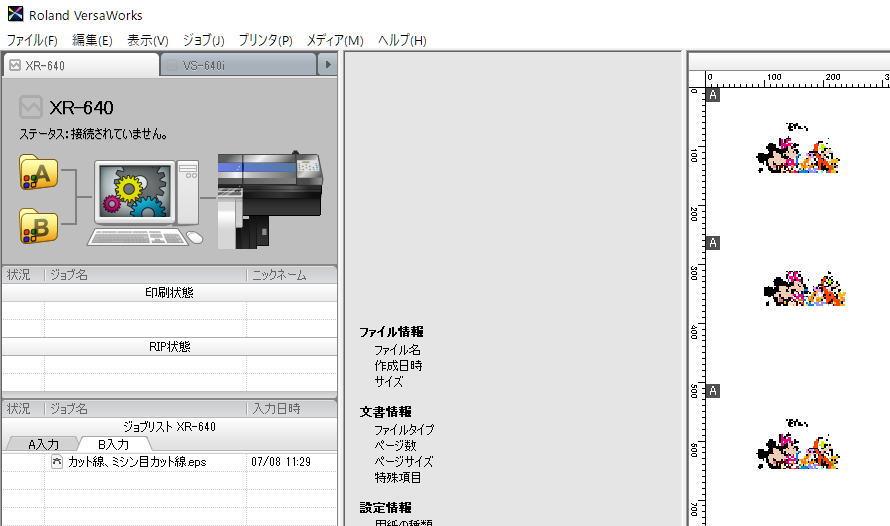Click the ニックネーム column header
This screenshot has width=890, height=526.
click(x=292, y=275)
